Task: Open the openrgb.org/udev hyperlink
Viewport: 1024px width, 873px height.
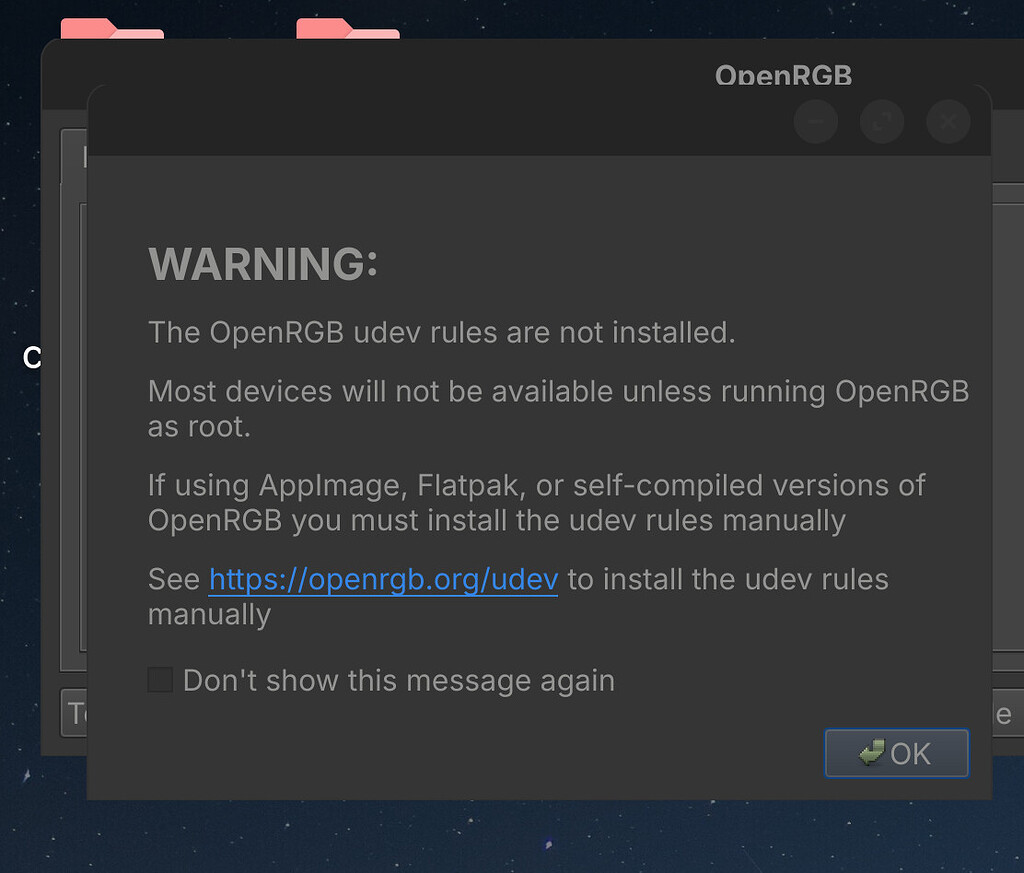Action: pos(383,579)
